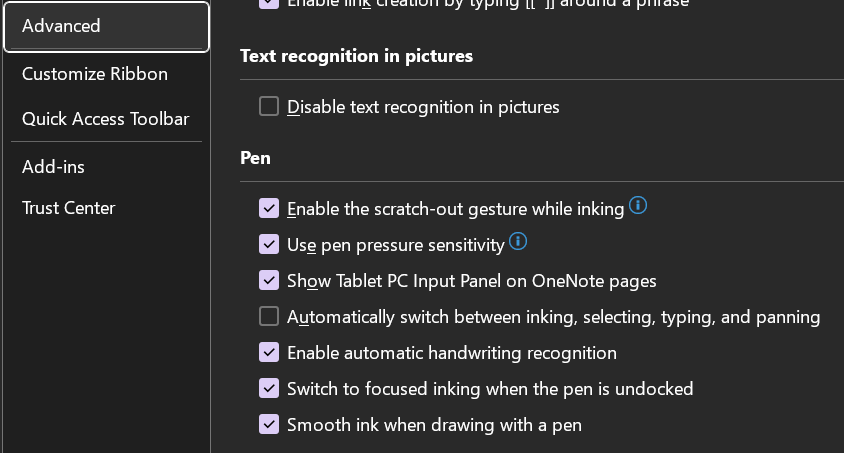This screenshot has width=844, height=453.
Task: Toggle Use pen pressure sensitivity checkbox
Action: tap(269, 244)
